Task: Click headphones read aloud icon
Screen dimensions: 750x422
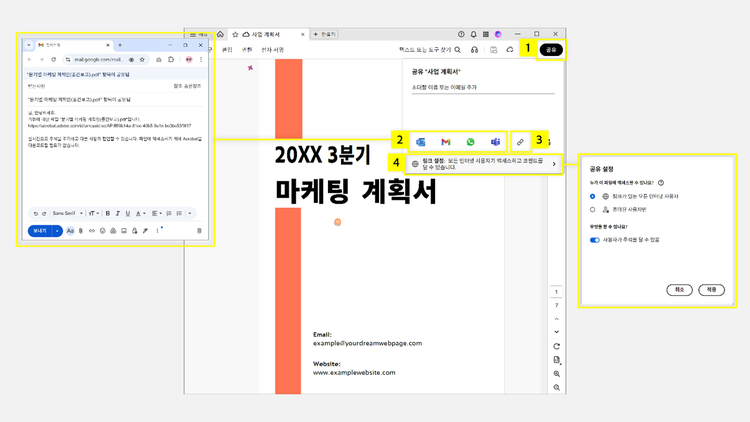Action: click(x=474, y=50)
